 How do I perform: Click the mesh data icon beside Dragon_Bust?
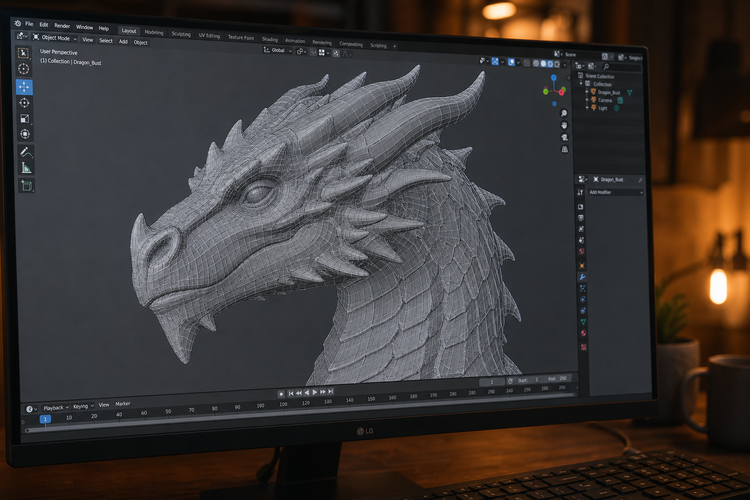(x=629, y=93)
